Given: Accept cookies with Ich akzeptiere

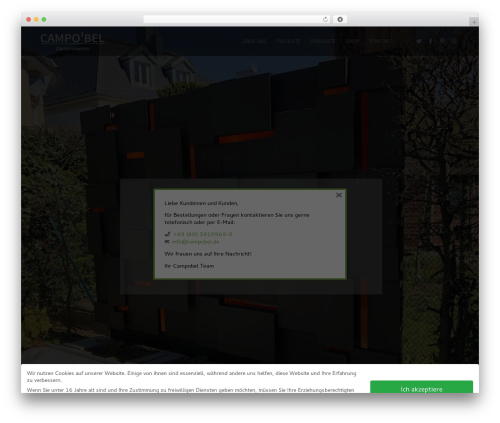Looking at the screenshot, I should [x=421, y=387].
